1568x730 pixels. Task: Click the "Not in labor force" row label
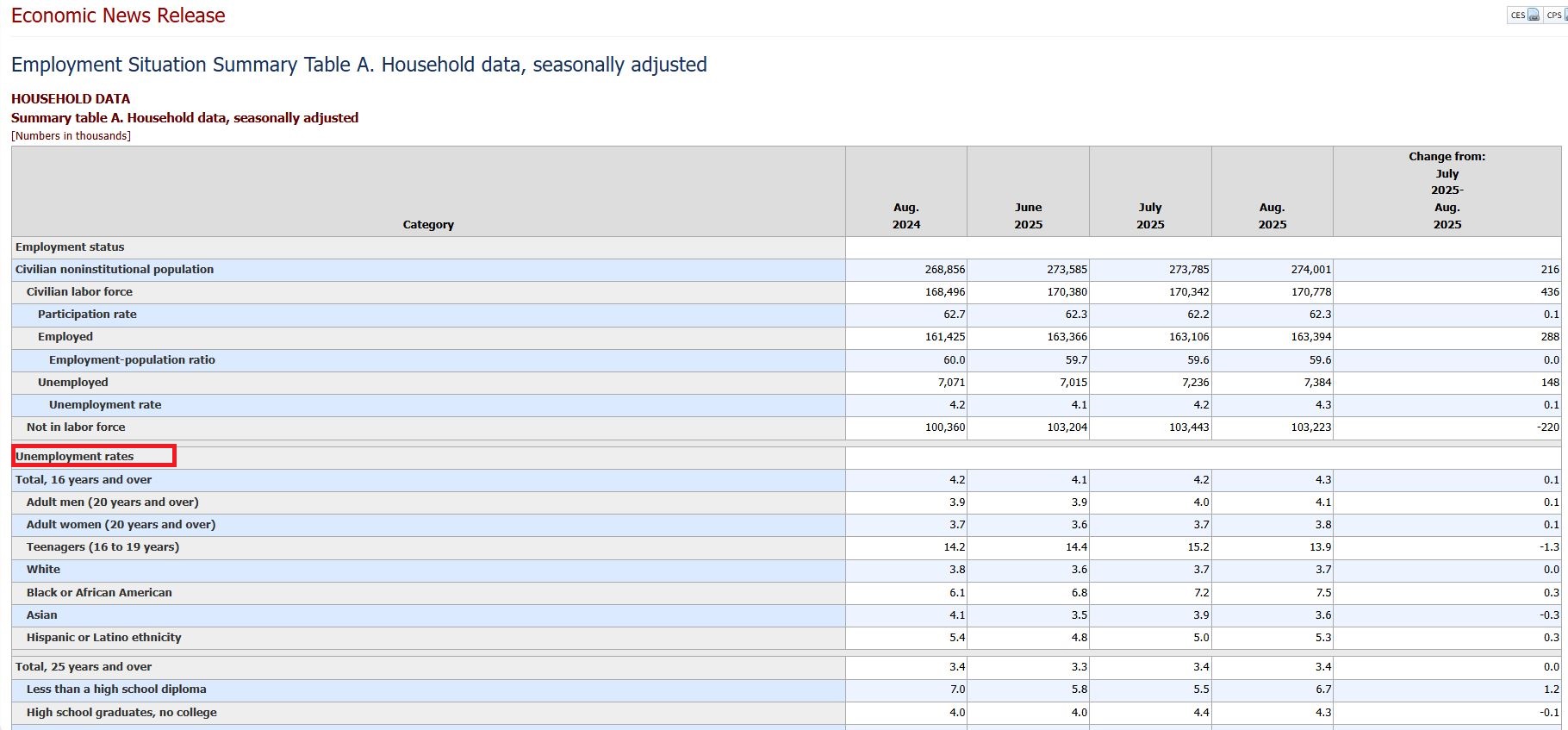click(76, 427)
